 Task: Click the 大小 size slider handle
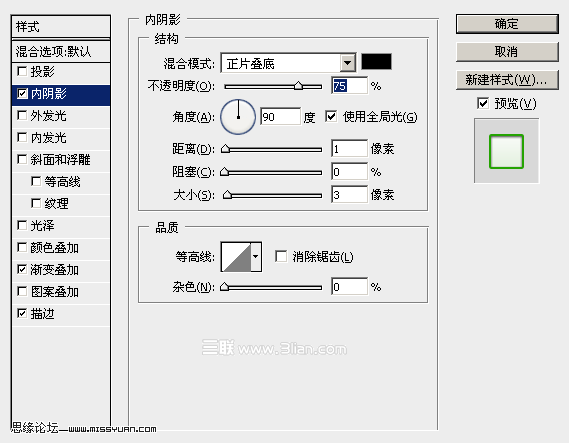228,195
